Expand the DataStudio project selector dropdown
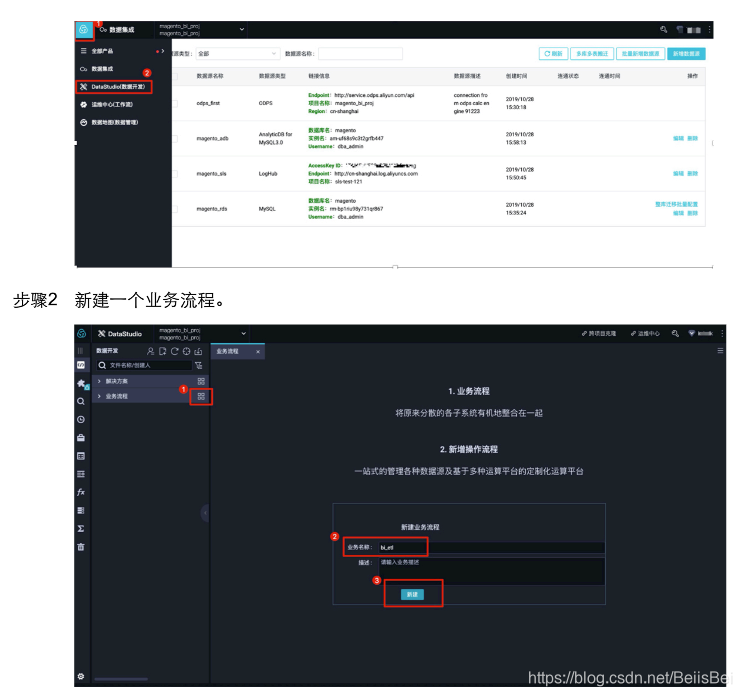 coord(244,334)
